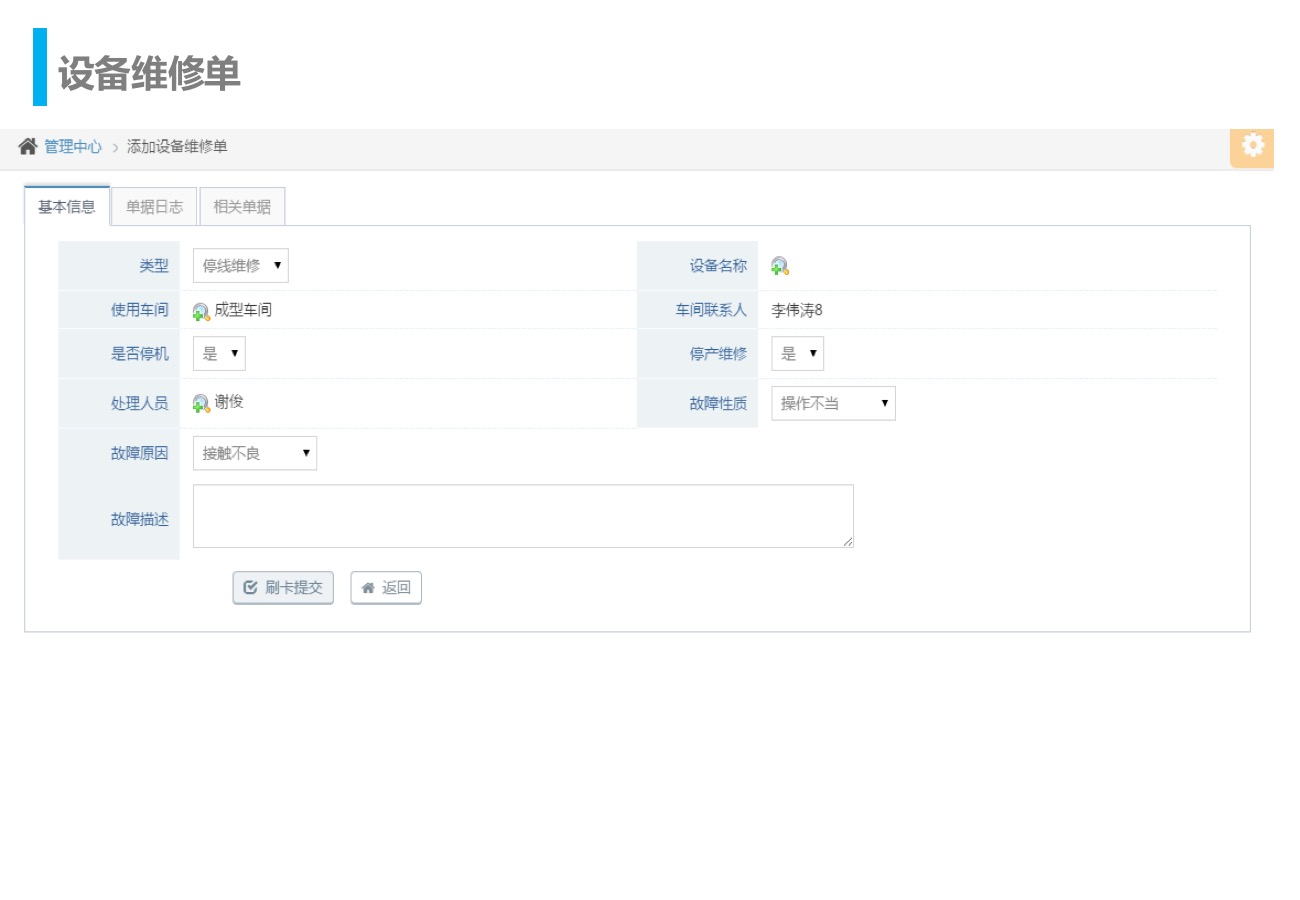Open the 相关单据 tab
This screenshot has width=1300, height=900.
coord(242,208)
